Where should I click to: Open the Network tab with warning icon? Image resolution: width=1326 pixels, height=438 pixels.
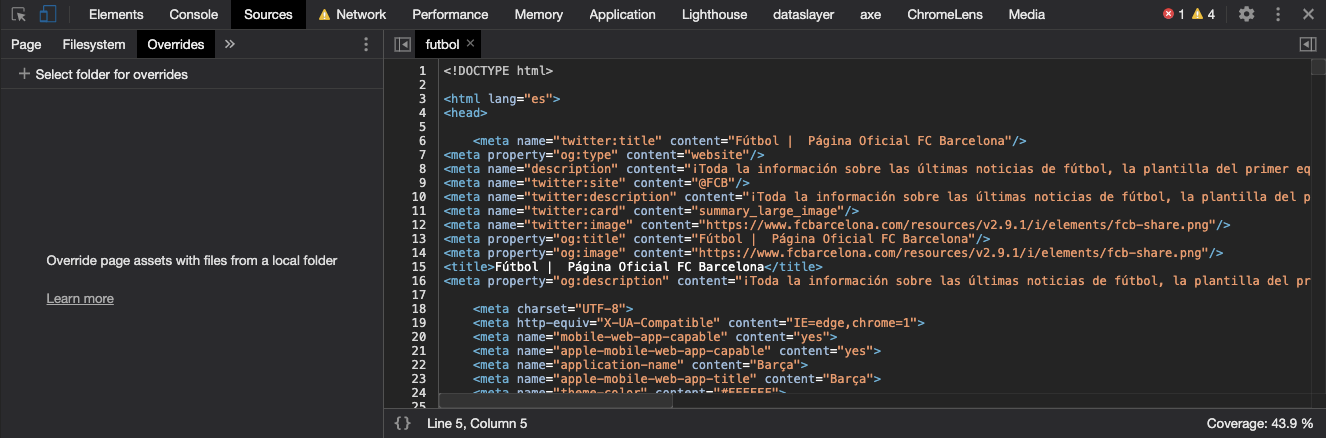[352, 14]
